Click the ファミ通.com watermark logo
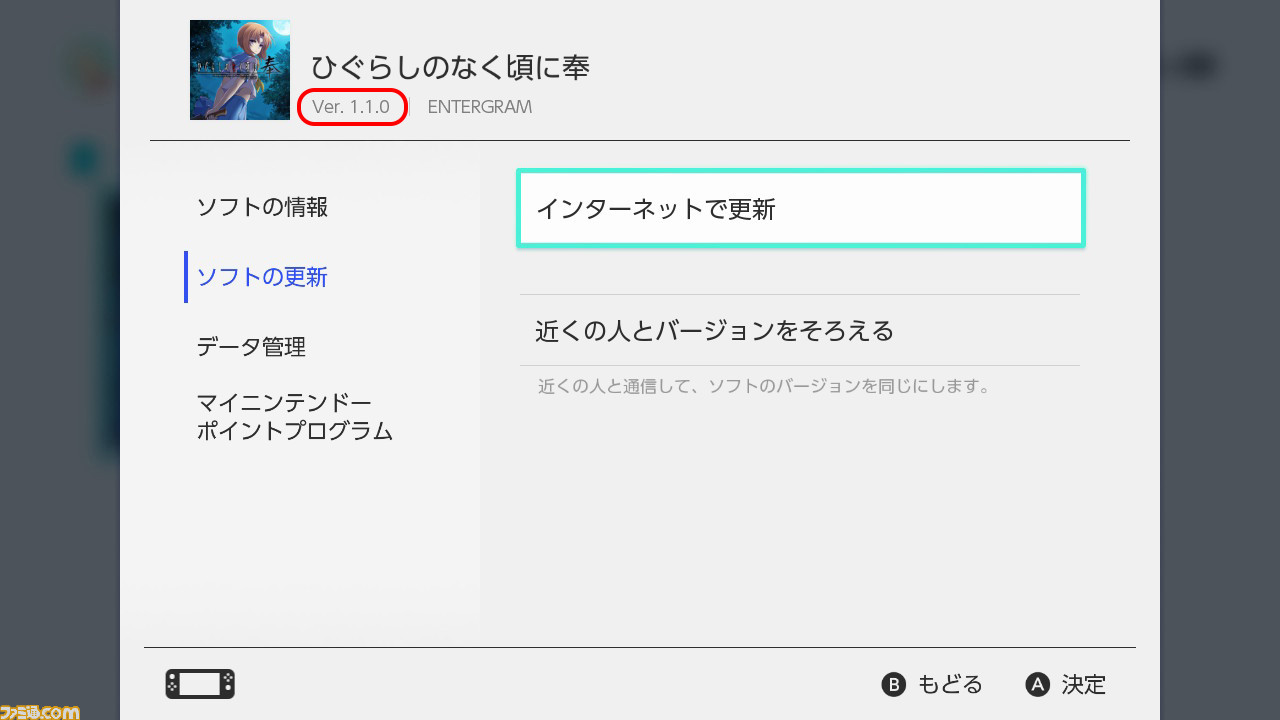 (x=40, y=711)
